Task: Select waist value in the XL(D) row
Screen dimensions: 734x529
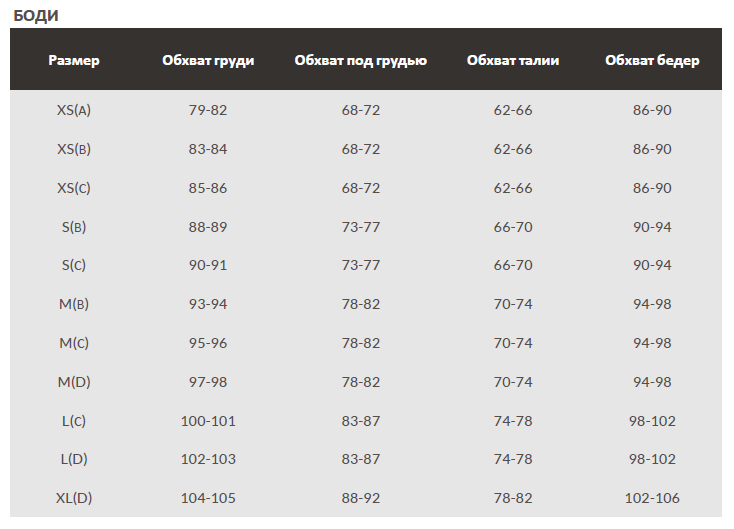Action: coord(513,498)
